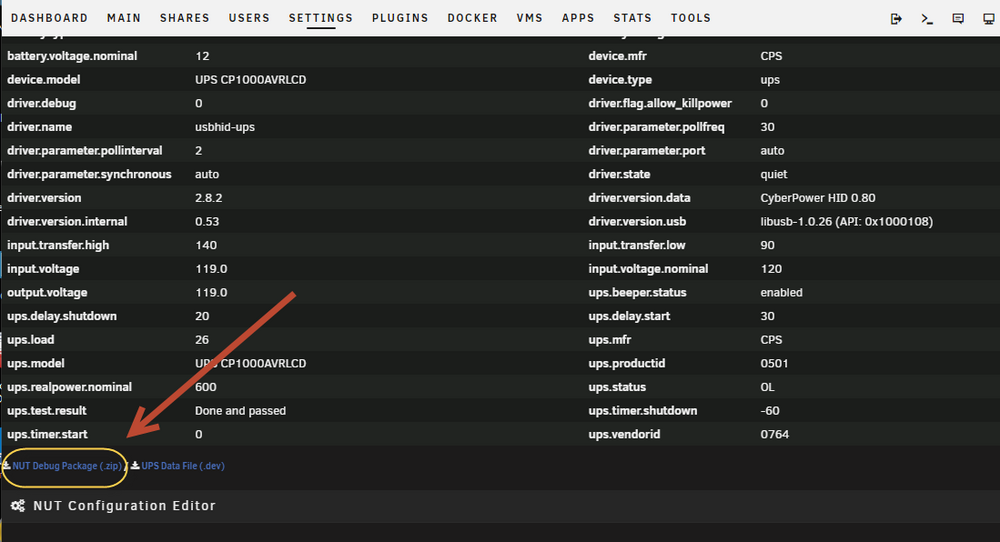Screen dimensions: 1000x542
Task: Select the ups.timer.start label
Action: [47, 434]
